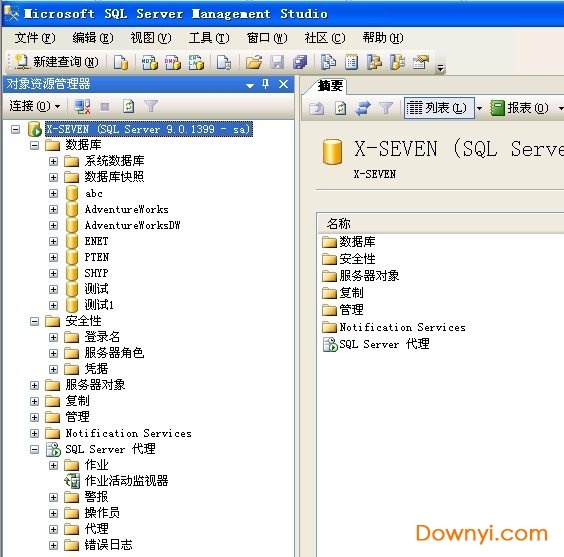
Task: Select the 摘要 tab
Action: click(329, 86)
